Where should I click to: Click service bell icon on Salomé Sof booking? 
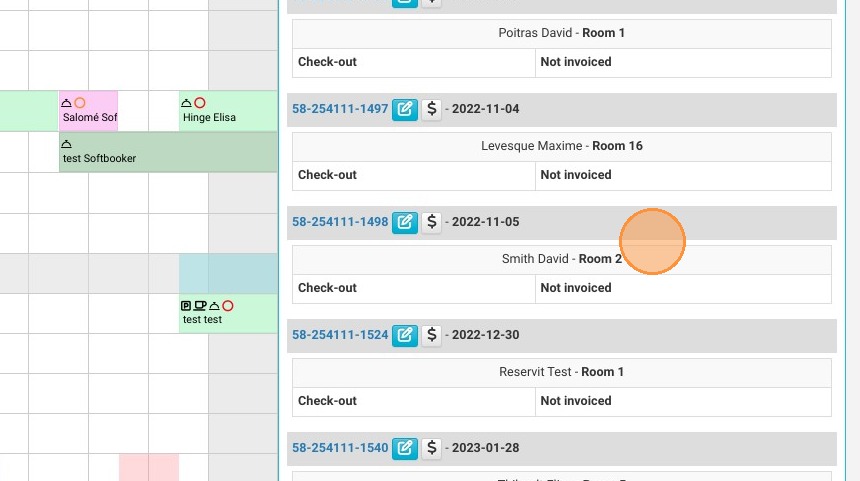[x=66, y=103]
